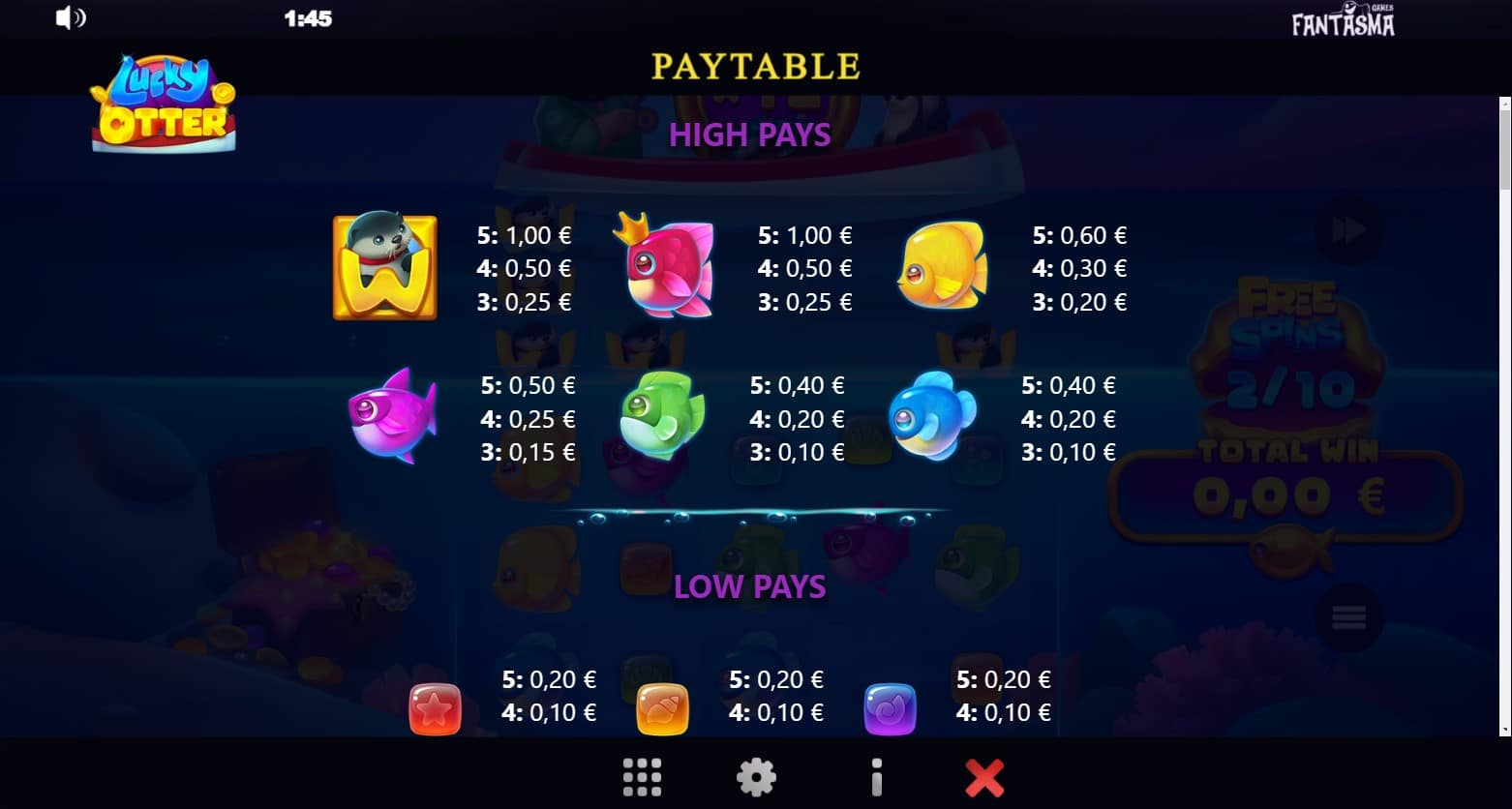Mute sound with the speaker icon

click(71, 17)
